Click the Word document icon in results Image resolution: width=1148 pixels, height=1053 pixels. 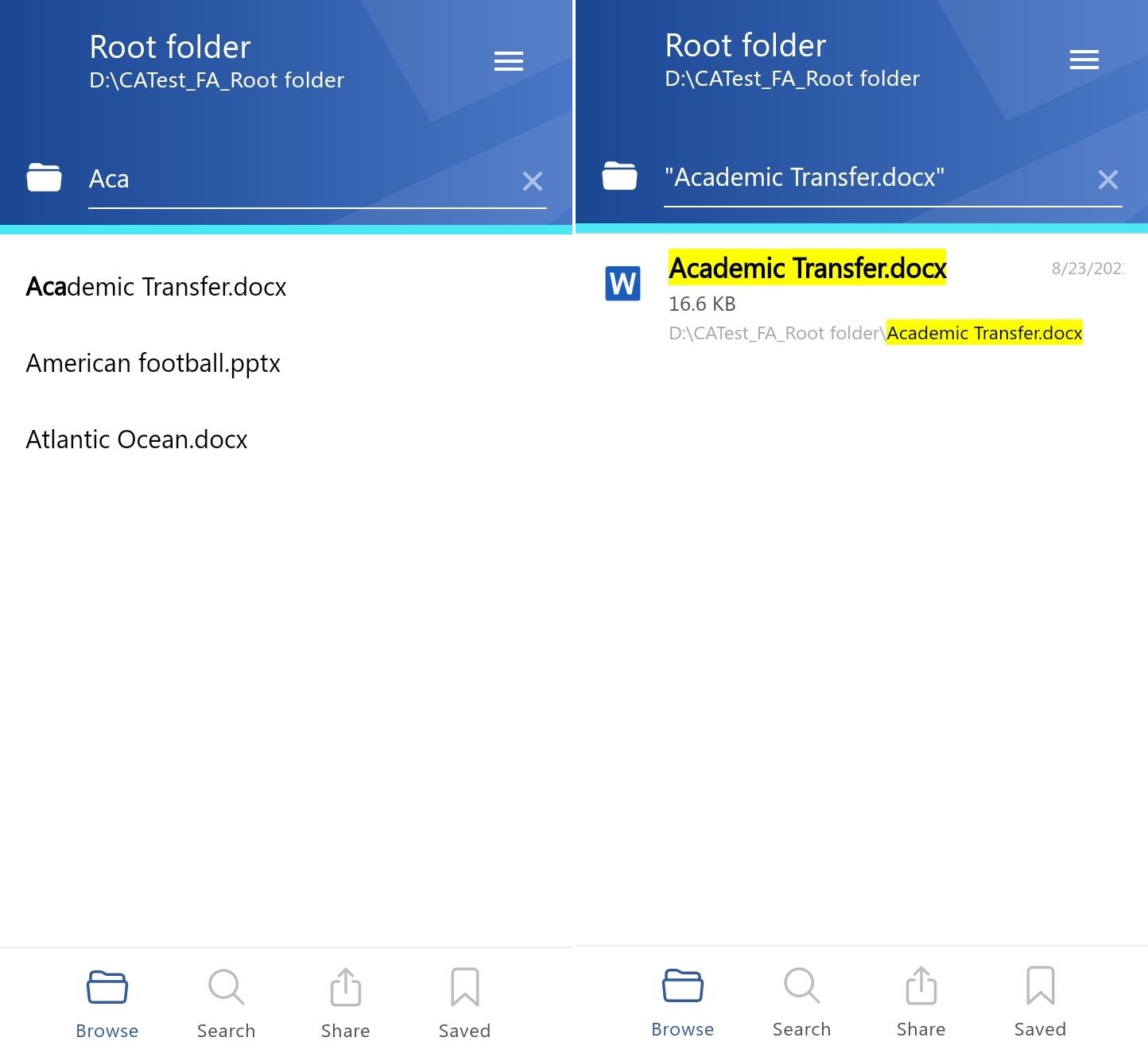click(622, 283)
